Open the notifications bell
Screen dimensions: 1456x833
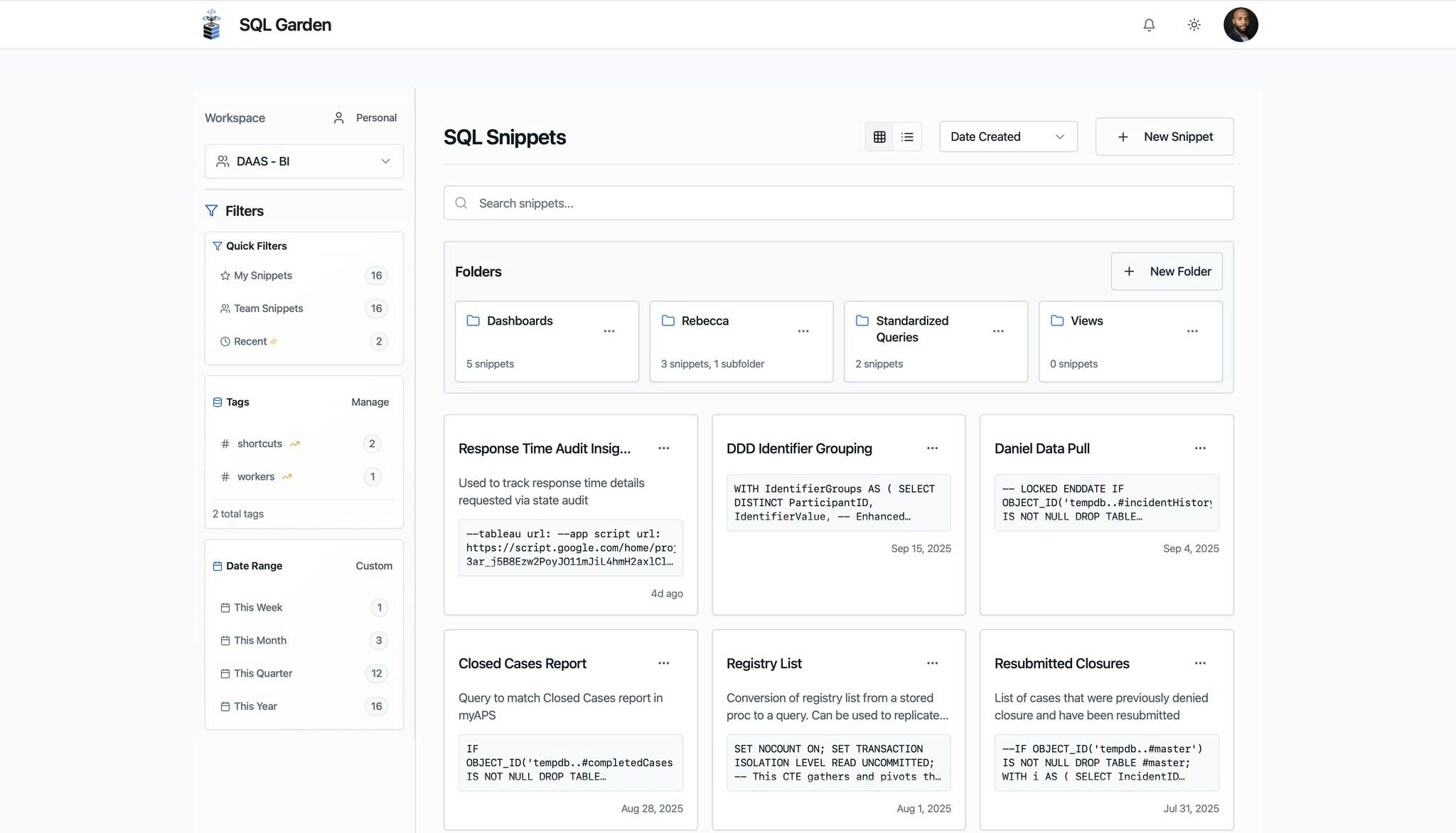click(x=1149, y=25)
